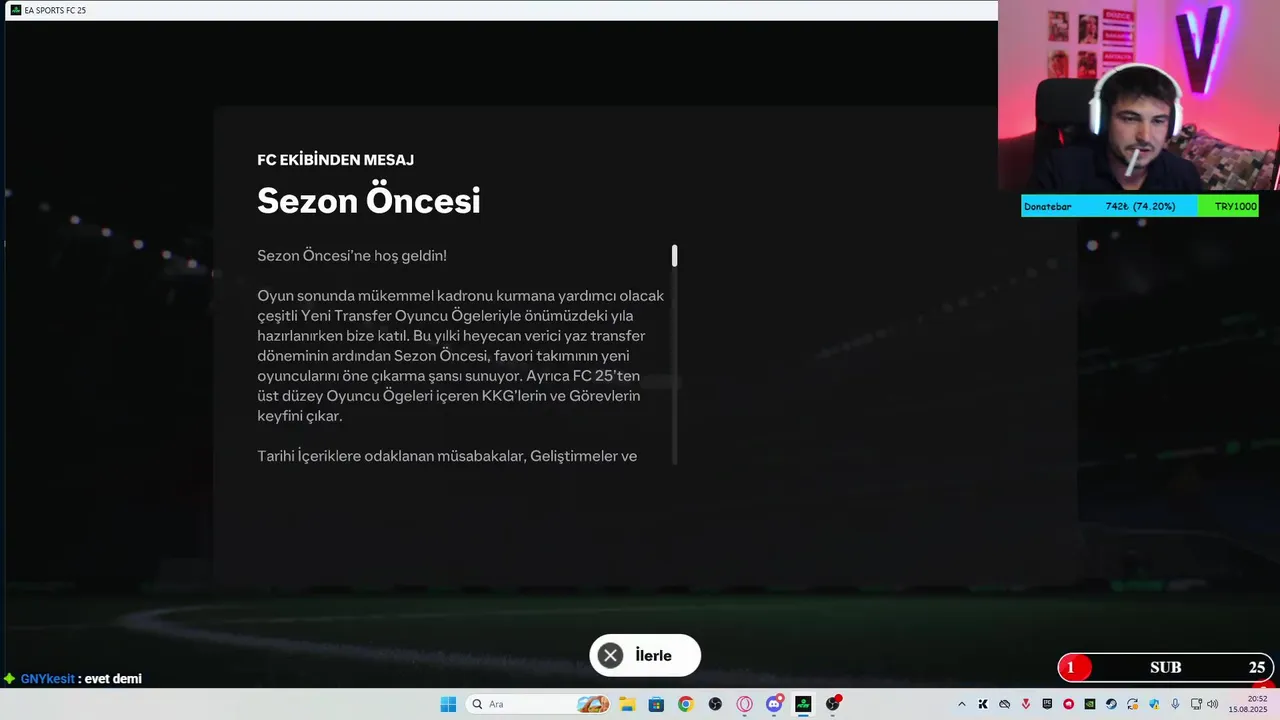Open the Epic Games tray icon

1047,704
